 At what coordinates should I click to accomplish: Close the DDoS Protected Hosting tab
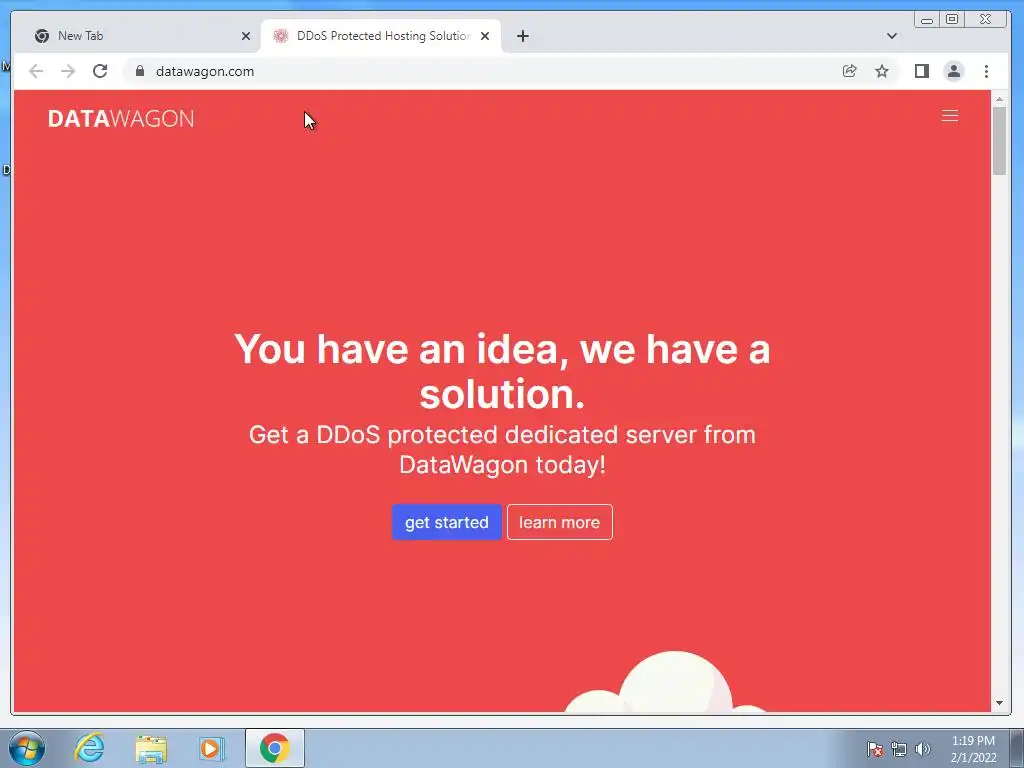485,36
